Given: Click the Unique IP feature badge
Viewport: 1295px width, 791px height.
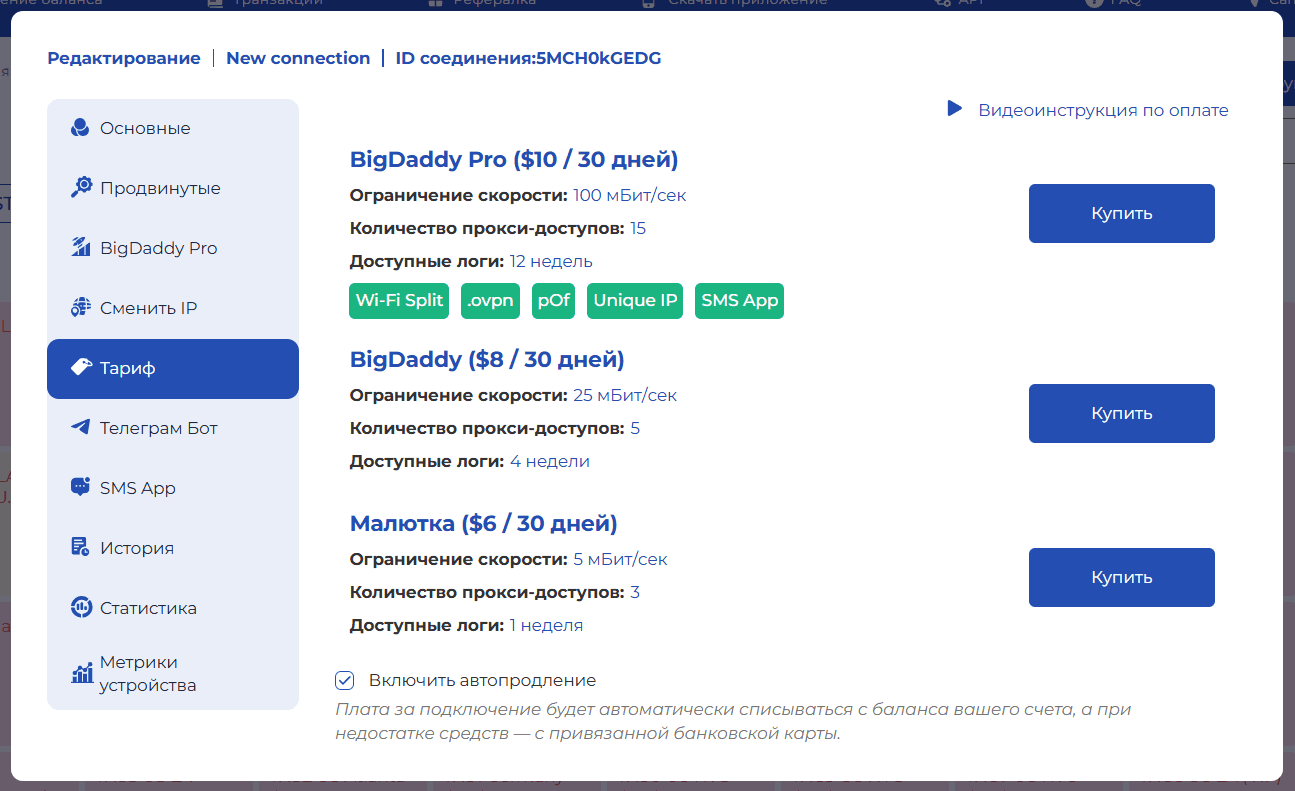Looking at the screenshot, I should 635,300.
